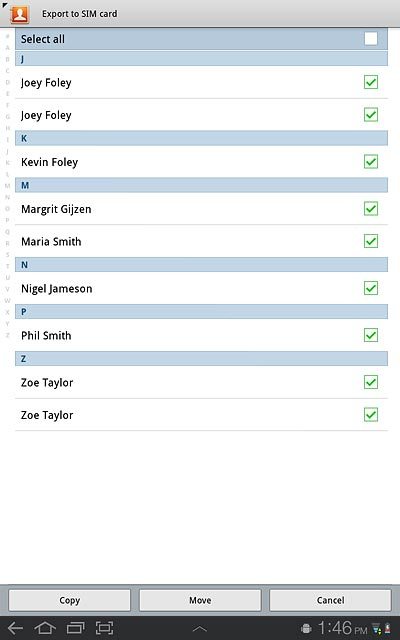Go to Home via house icon
Screen dimensions: 400x640
[x=45, y=628]
